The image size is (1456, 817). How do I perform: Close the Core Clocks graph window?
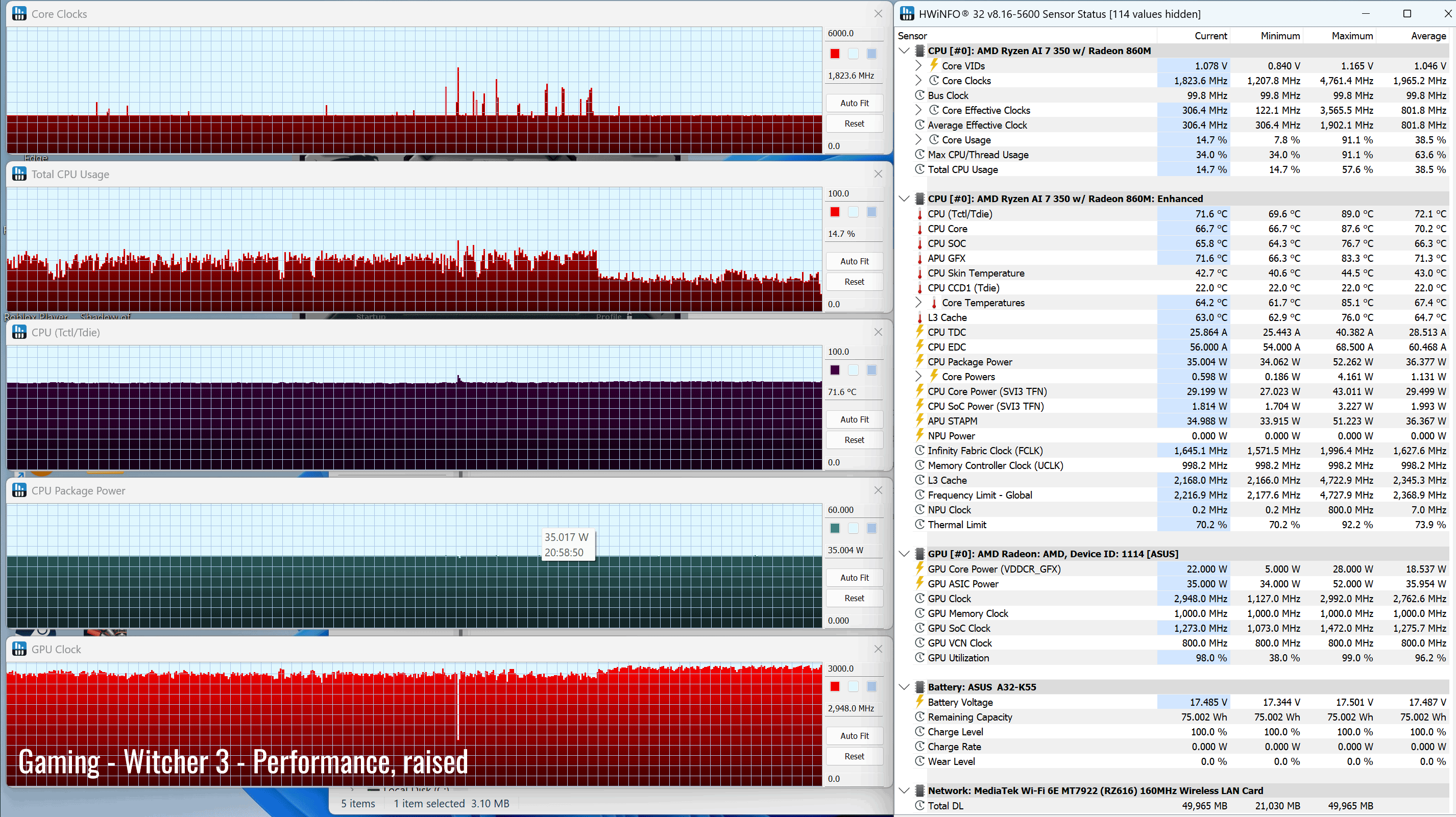click(878, 14)
